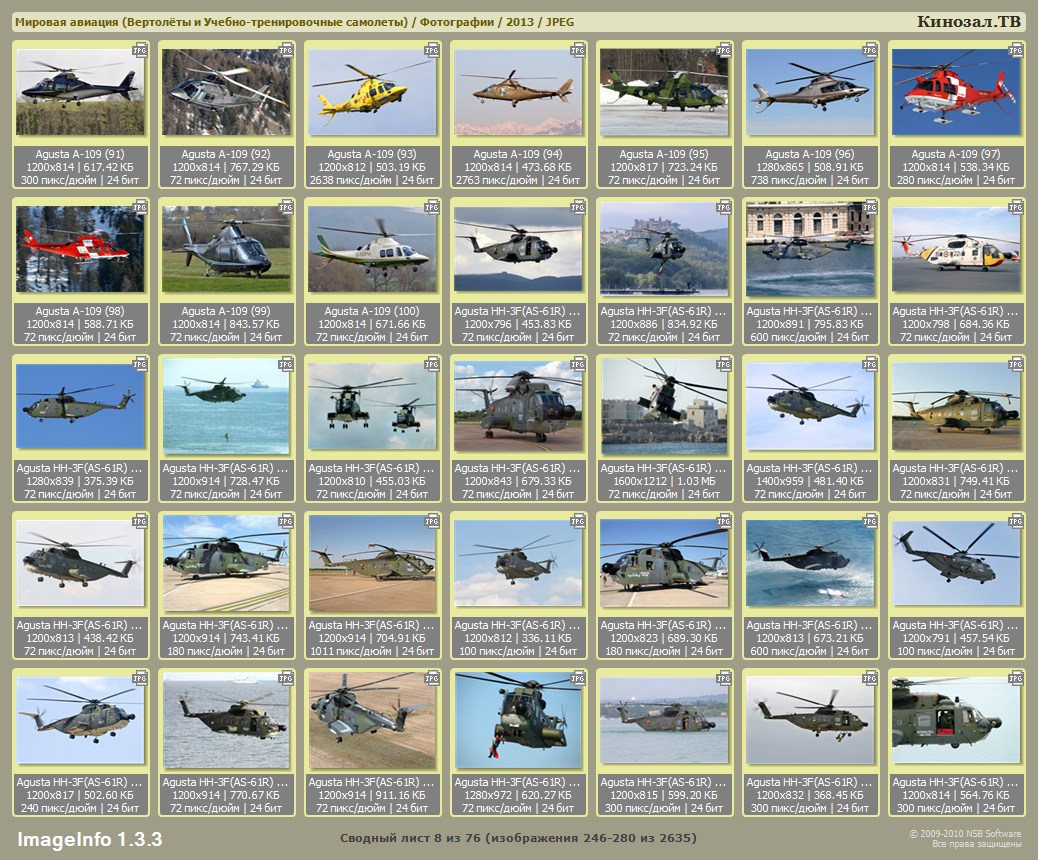The width and height of the screenshot is (1038, 860).
Task: Click the JPG badge on Agusta A-109 (93)
Action: pyautogui.click(x=432, y=49)
